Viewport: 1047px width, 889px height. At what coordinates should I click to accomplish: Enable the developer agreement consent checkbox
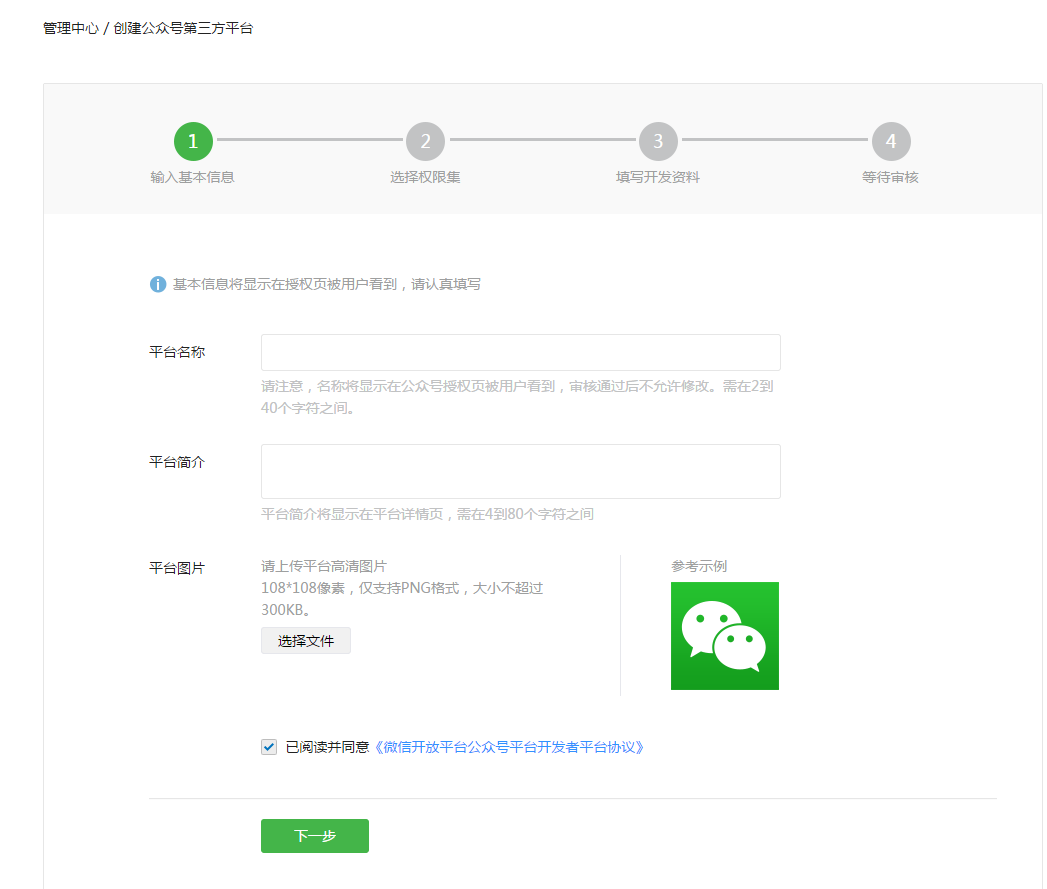point(268,746)
